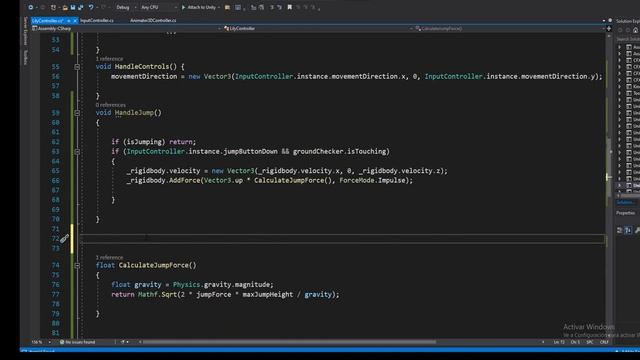Click the Undo arrow icon
640x360 pixels.
tap(91, 7)
